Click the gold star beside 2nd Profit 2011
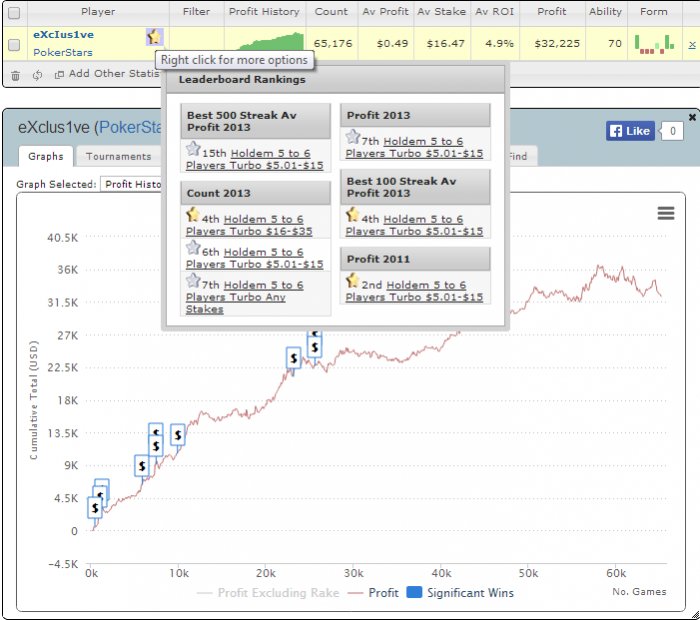This screenshot has height=620, width=700. tap(353, 281)
